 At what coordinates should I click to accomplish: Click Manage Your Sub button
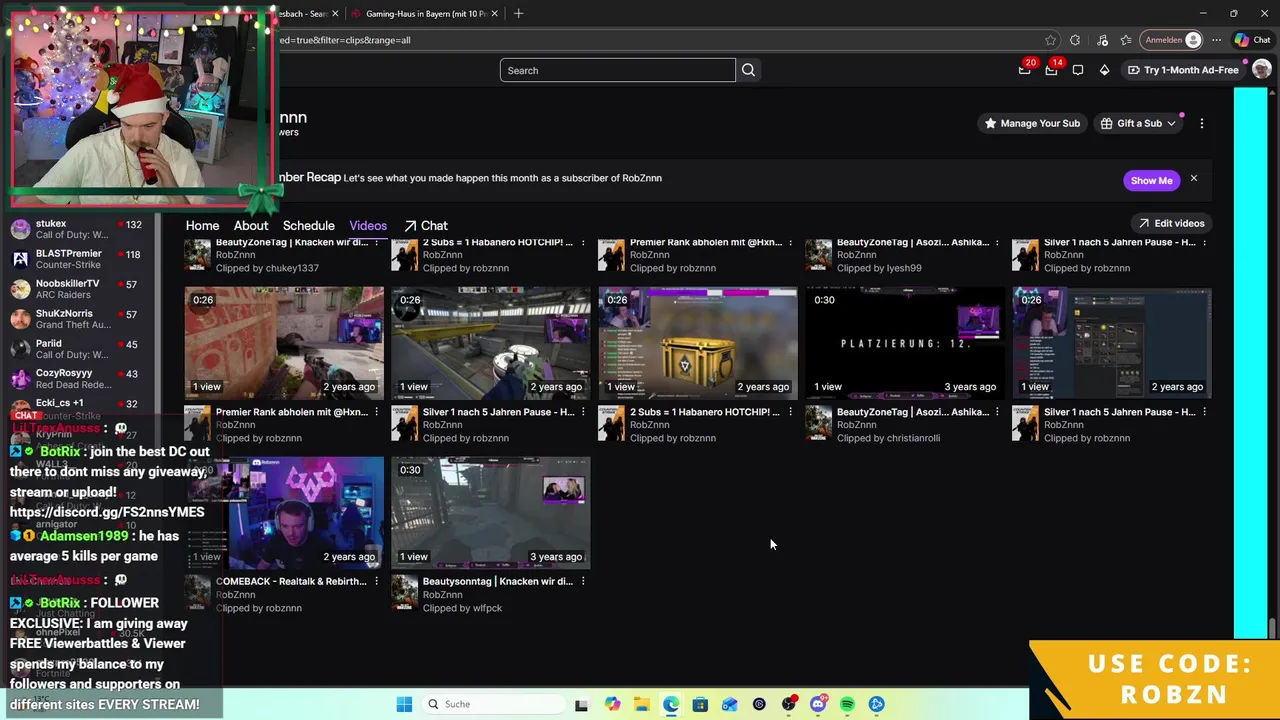1032,123
